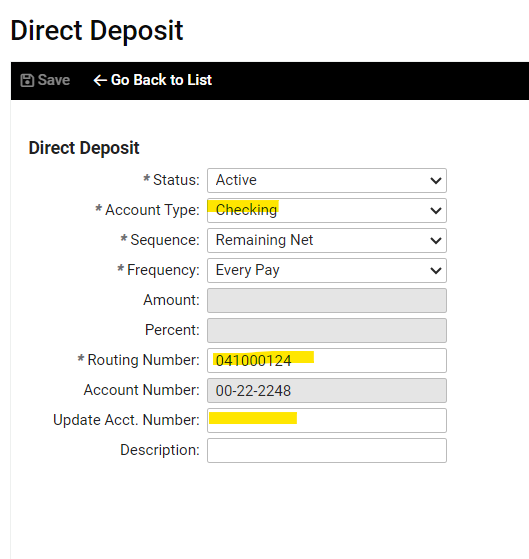
Task: Click the disabled Percent field
Action: point(327,330)
